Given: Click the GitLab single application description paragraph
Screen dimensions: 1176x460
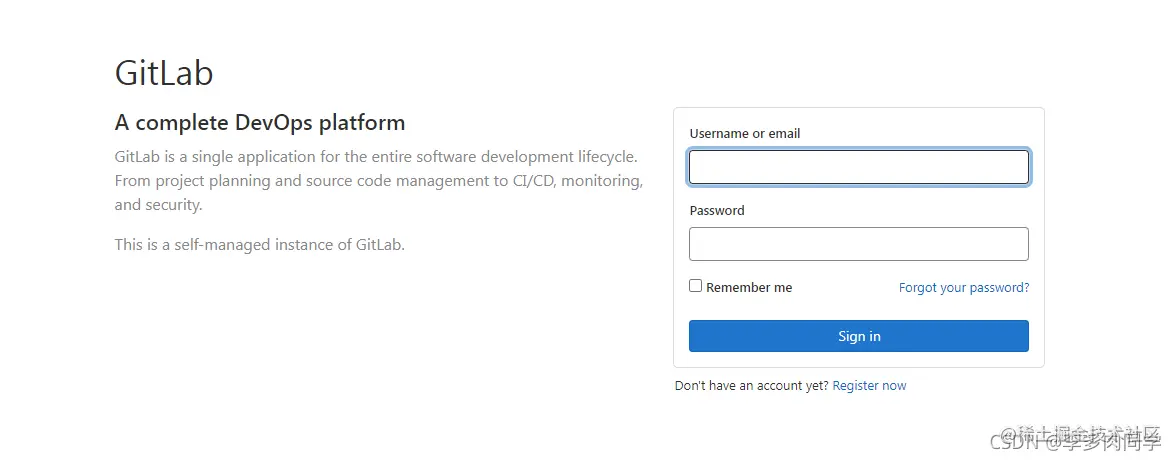Looking at the screenshot, I should point(379,181).
